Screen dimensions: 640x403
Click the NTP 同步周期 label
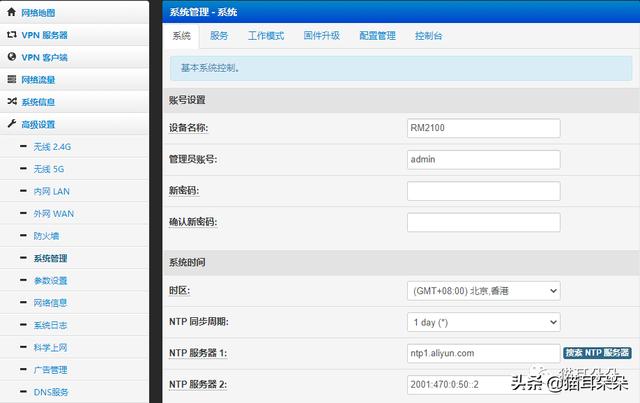199,322
